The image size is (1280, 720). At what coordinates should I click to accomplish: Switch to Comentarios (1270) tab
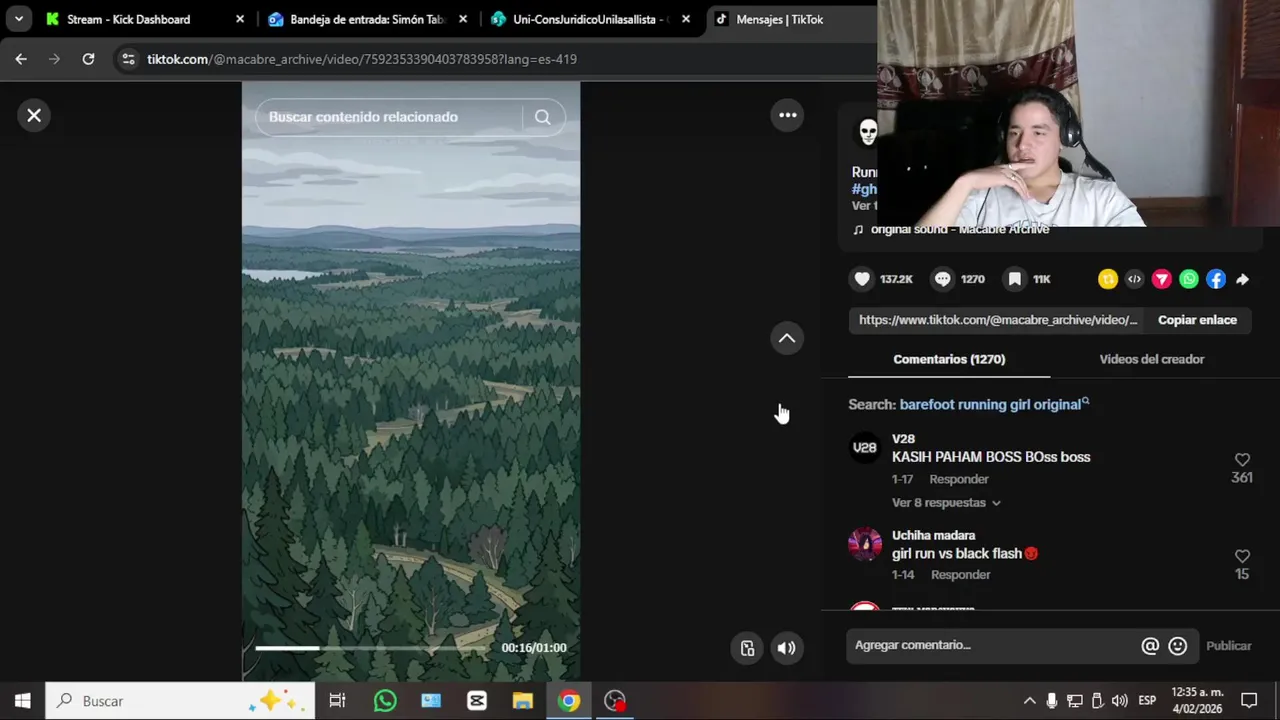coord(949,359)
